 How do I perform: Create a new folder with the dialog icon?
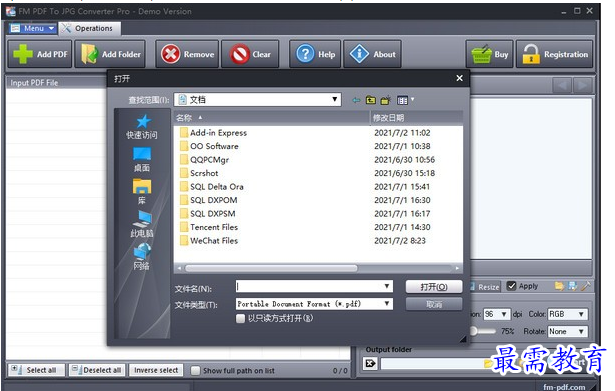click(x=386, y=100)
